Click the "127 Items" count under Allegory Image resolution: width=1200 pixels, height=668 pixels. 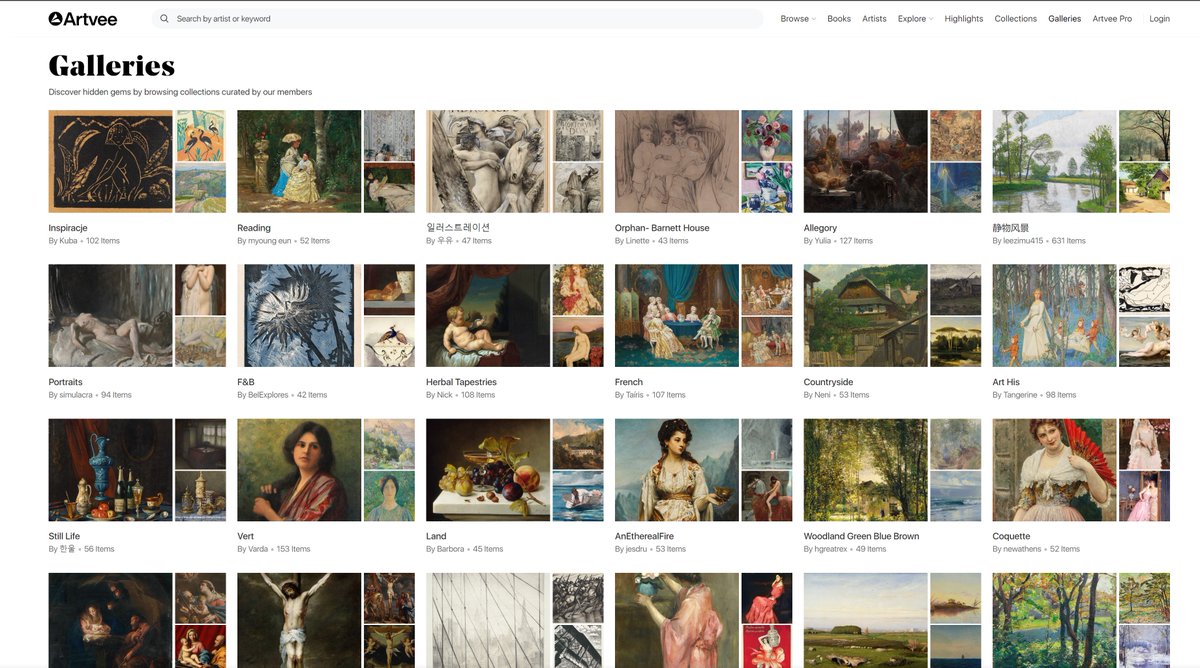click(x=856, y=241)
